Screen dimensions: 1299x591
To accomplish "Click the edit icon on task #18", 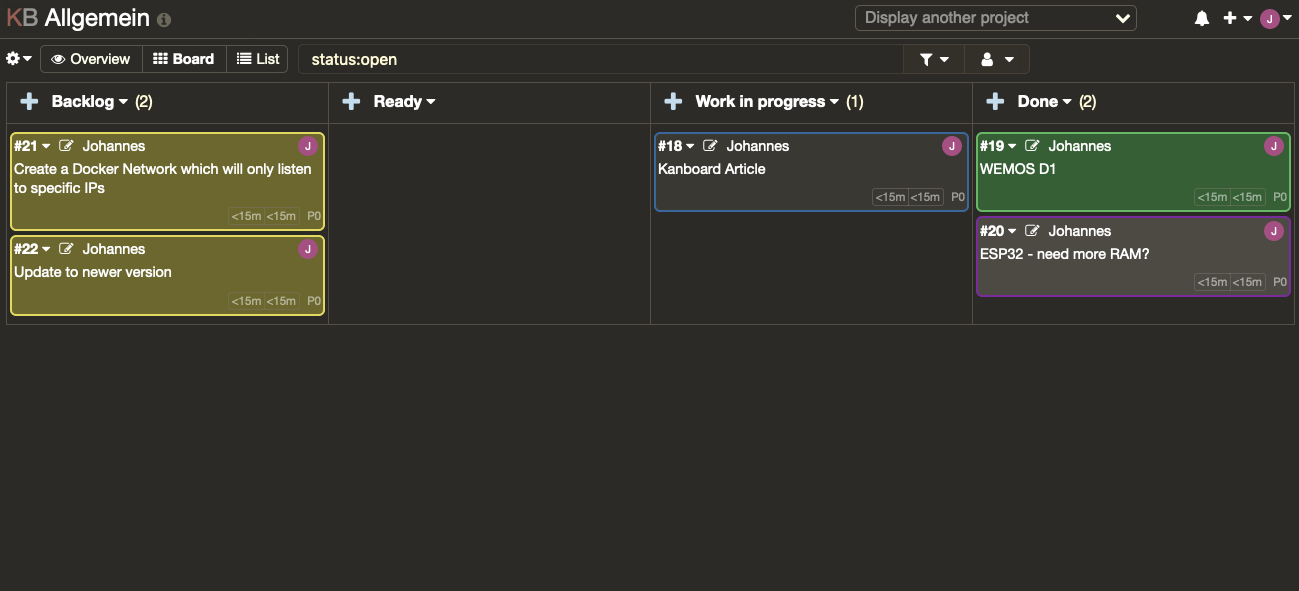I will click(710, 146).
